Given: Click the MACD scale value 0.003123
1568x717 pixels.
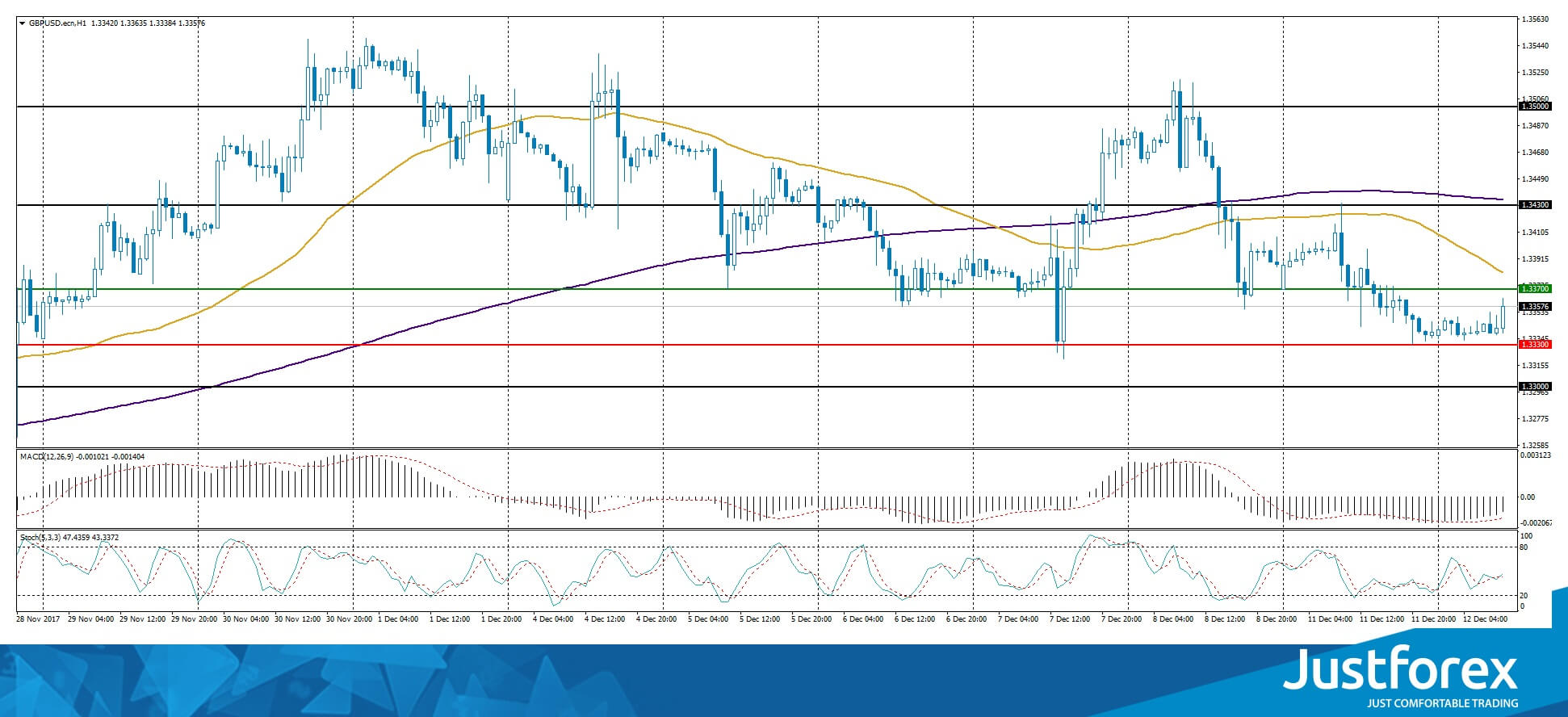Looking at the screenshot, I should (1535, 455).
